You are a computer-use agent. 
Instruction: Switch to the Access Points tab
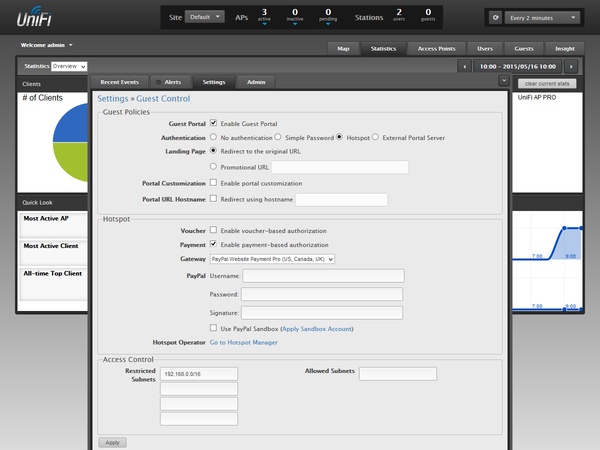(x=435, y=47)
